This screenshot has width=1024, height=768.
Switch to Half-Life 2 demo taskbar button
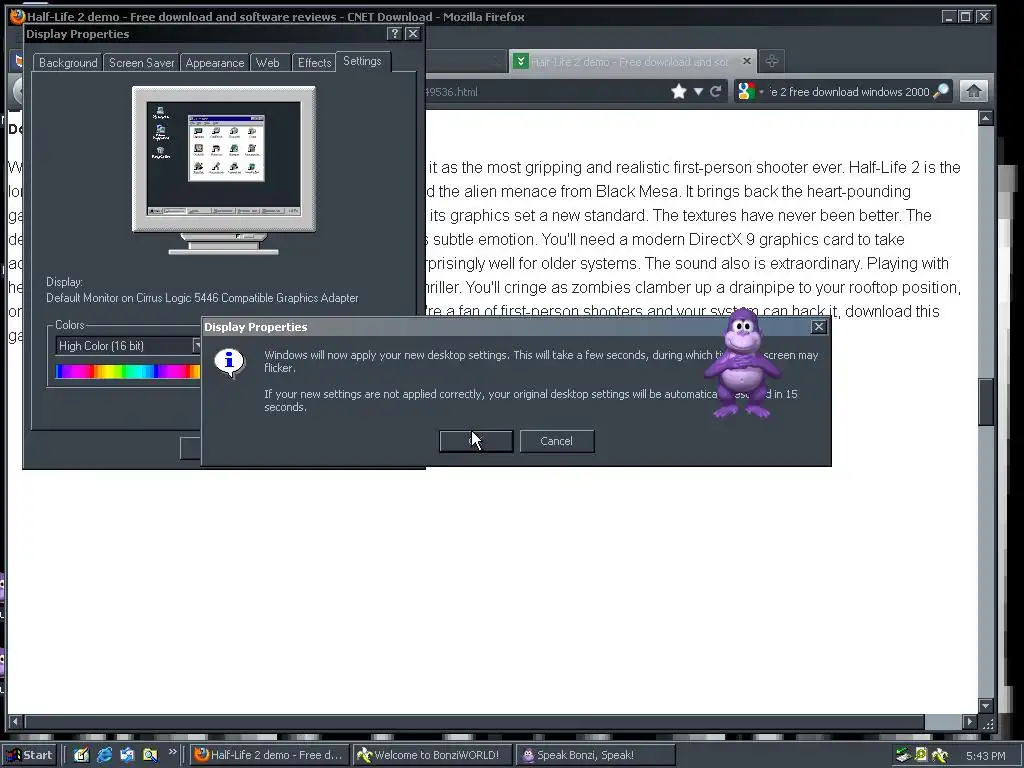tap(270, 755)
